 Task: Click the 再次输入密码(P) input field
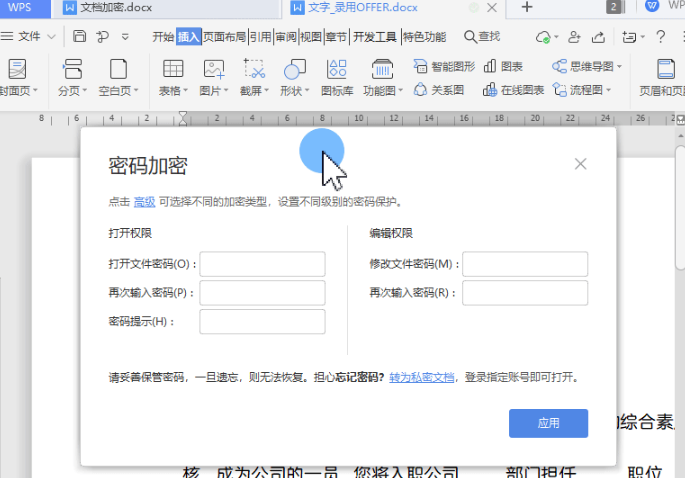click(262, 293)
